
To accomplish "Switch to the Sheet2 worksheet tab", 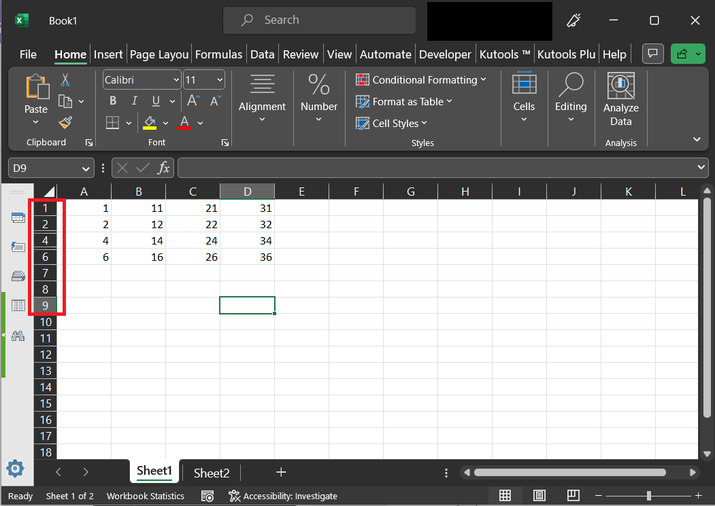I will (211, 473).
